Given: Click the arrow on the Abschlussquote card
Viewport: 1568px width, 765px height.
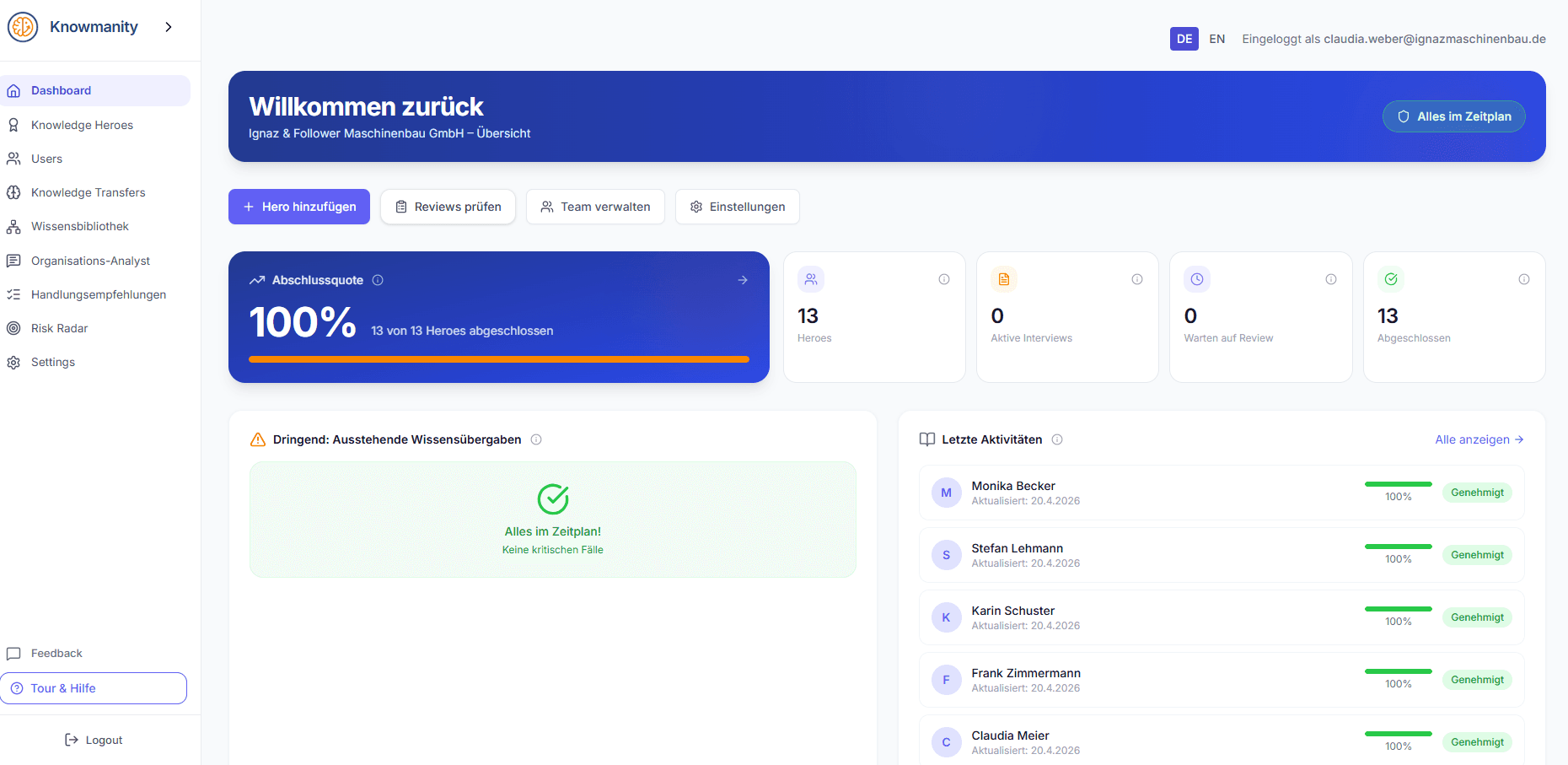Looking at the screenshot, I should [x=743, y=280].
